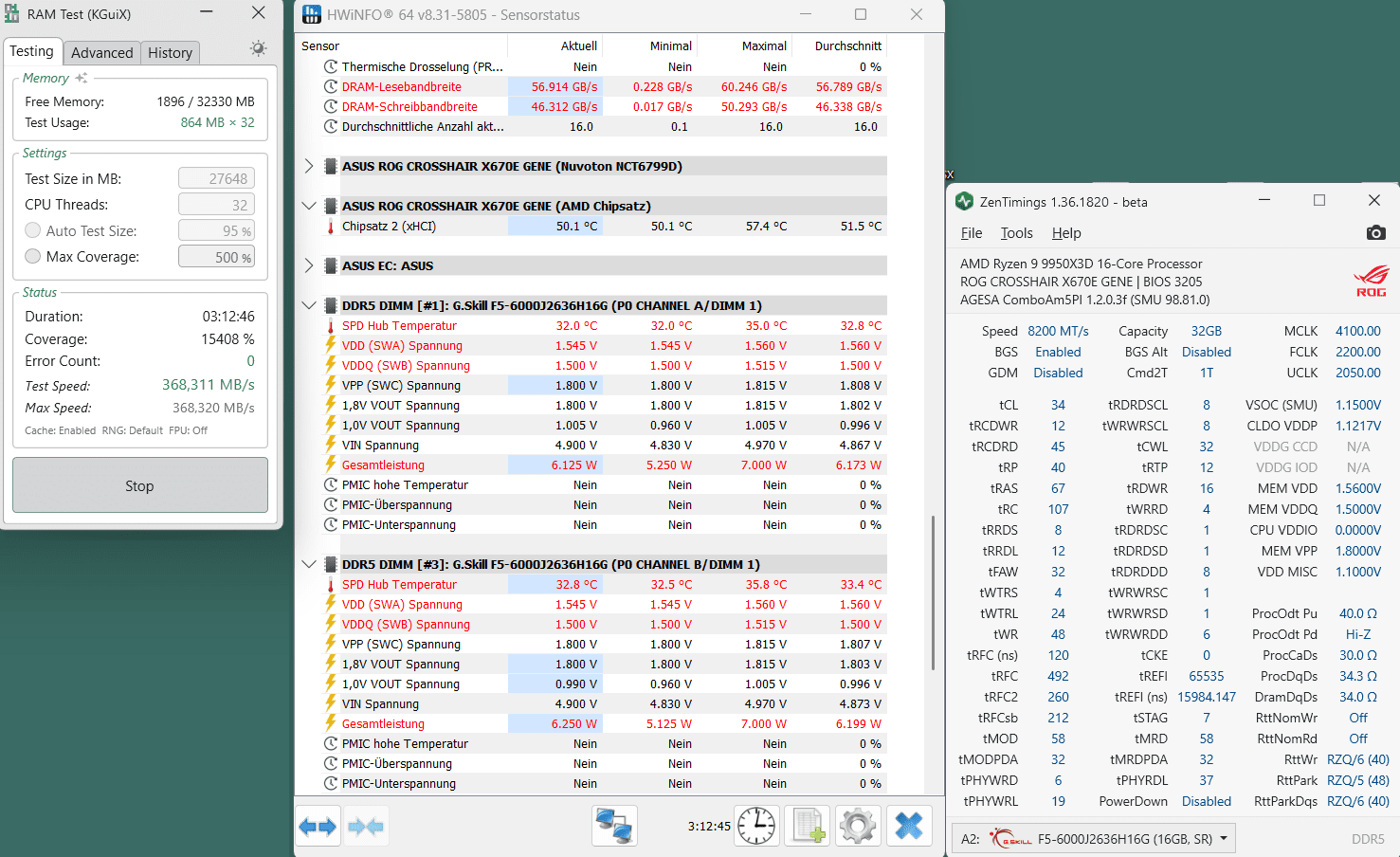Click the theme brightness icon in RAM Test
1400x857 pixels.
click(x=258, y=48)
